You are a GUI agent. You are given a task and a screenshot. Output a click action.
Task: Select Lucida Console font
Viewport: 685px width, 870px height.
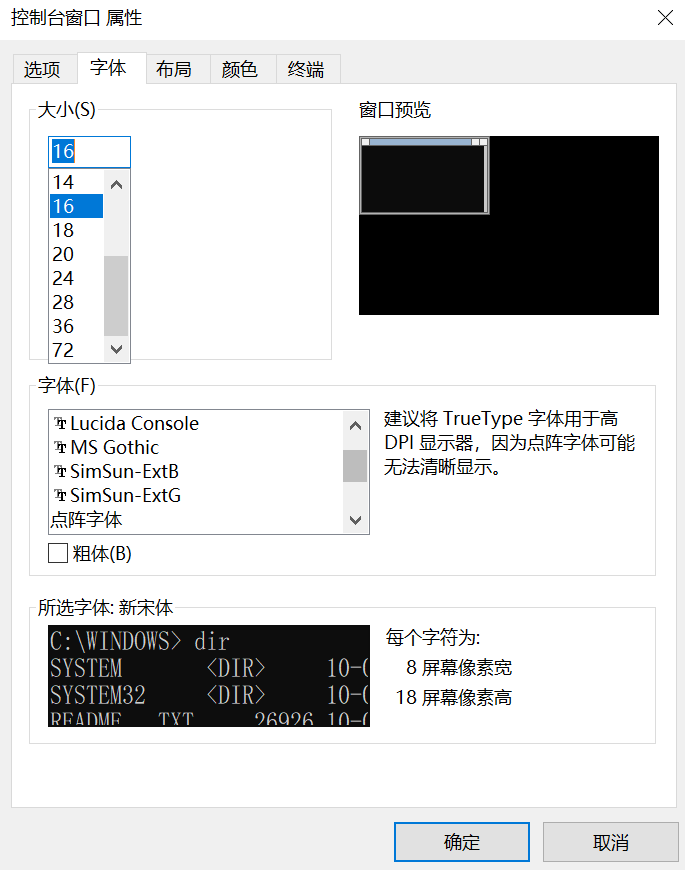click(x=195, y=423)
